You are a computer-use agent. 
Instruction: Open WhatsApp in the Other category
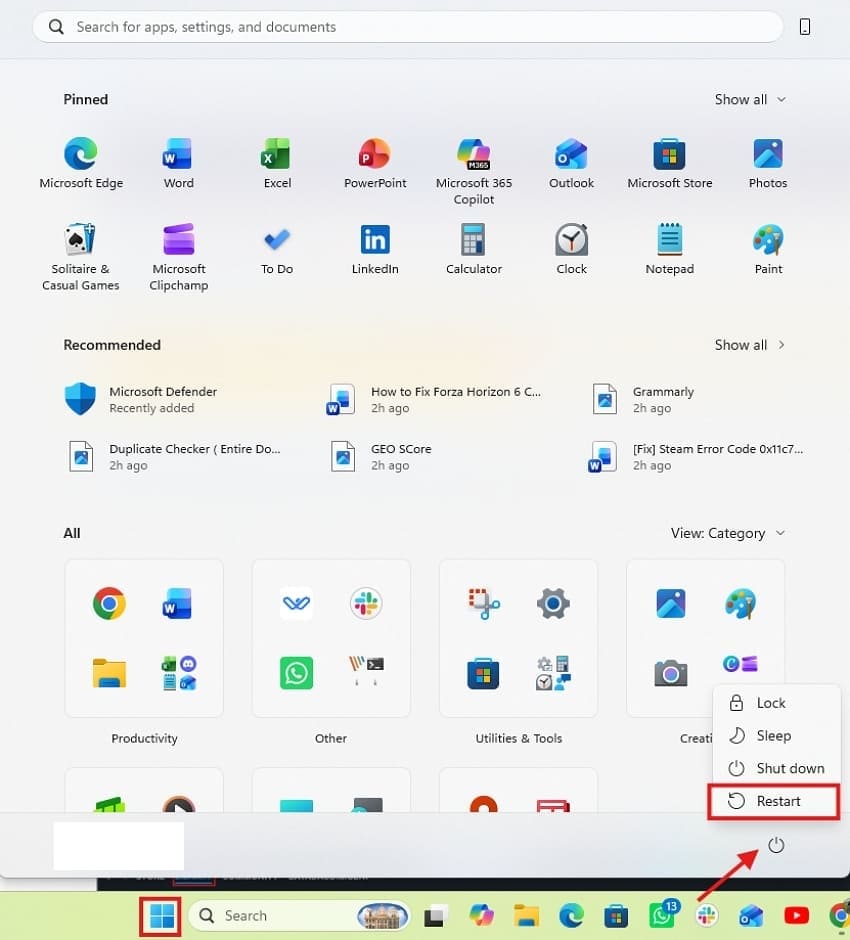pos(296,673)
